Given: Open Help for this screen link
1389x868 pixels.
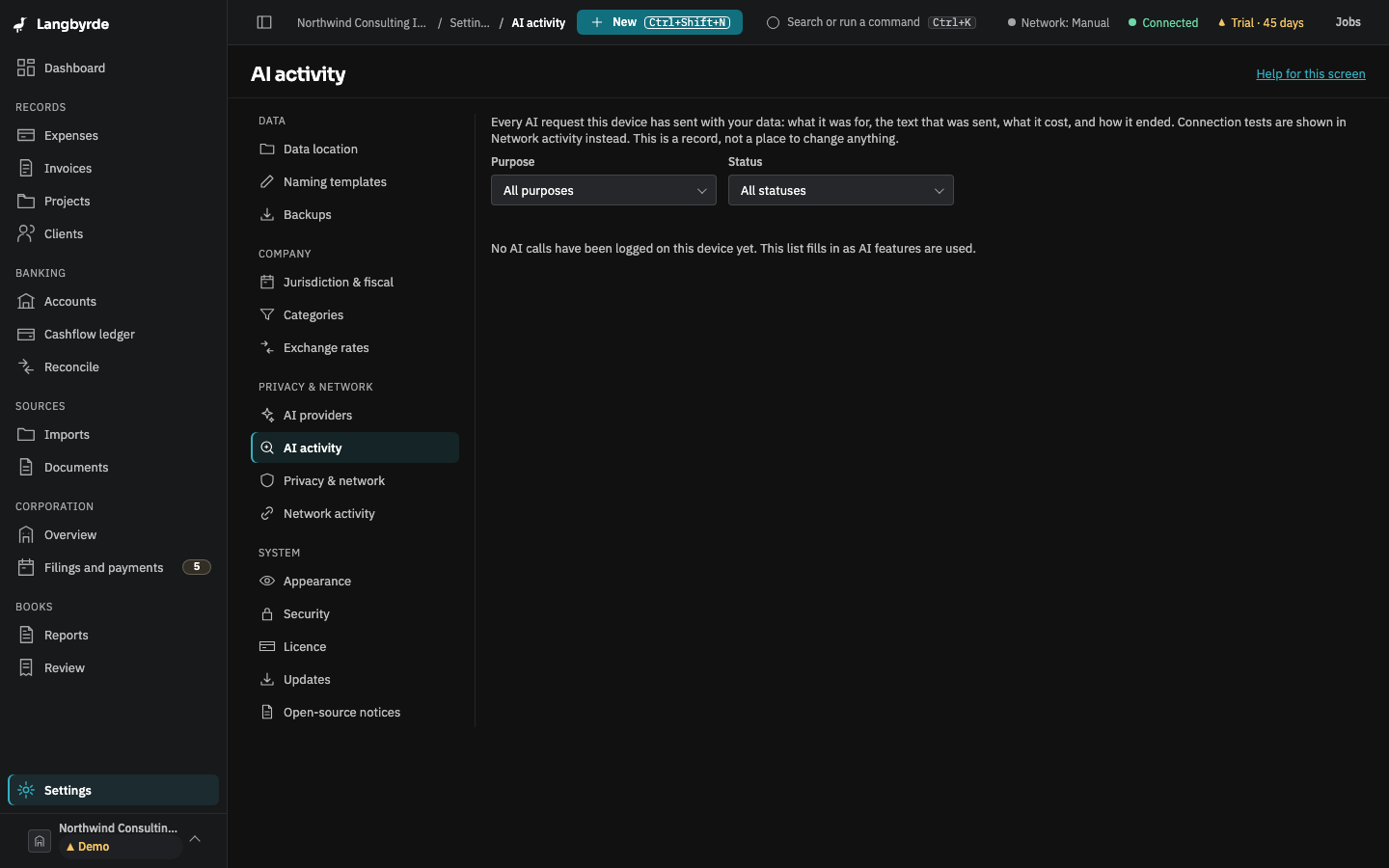Looking at the screenshot, I should point(1311,73).
